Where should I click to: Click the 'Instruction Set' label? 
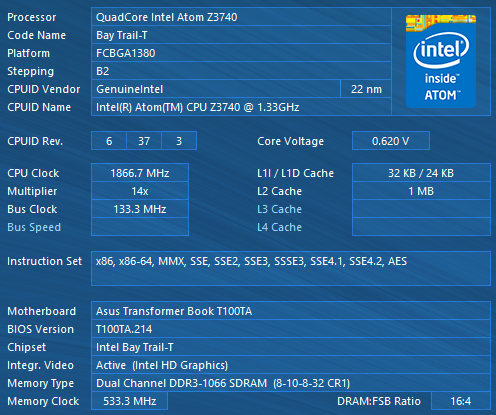pos(44,261)
